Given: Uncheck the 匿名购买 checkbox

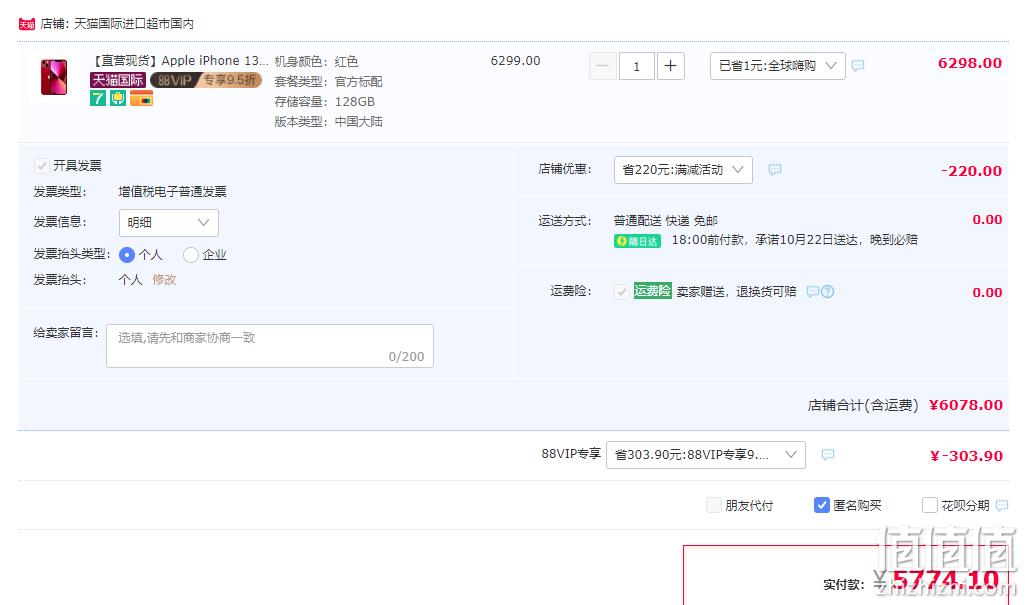Looking at the screenshot, I should [822, 506].
